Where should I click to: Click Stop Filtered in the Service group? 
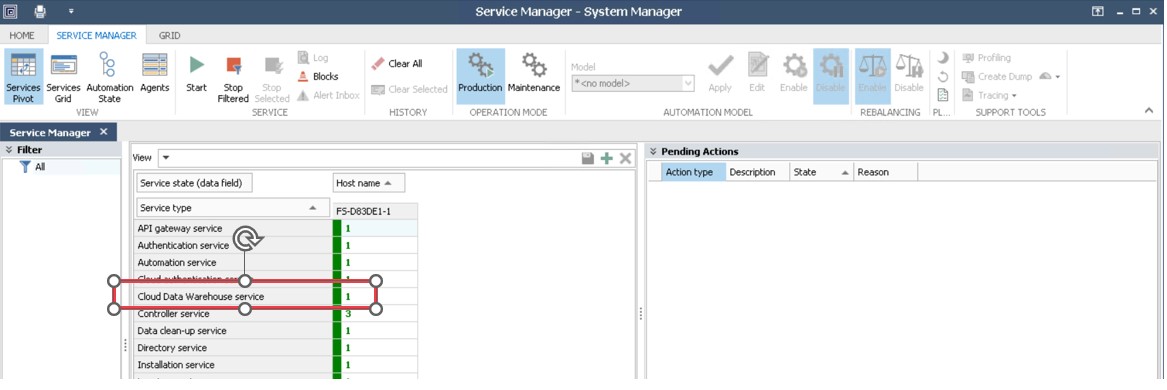tap(233, 77)
